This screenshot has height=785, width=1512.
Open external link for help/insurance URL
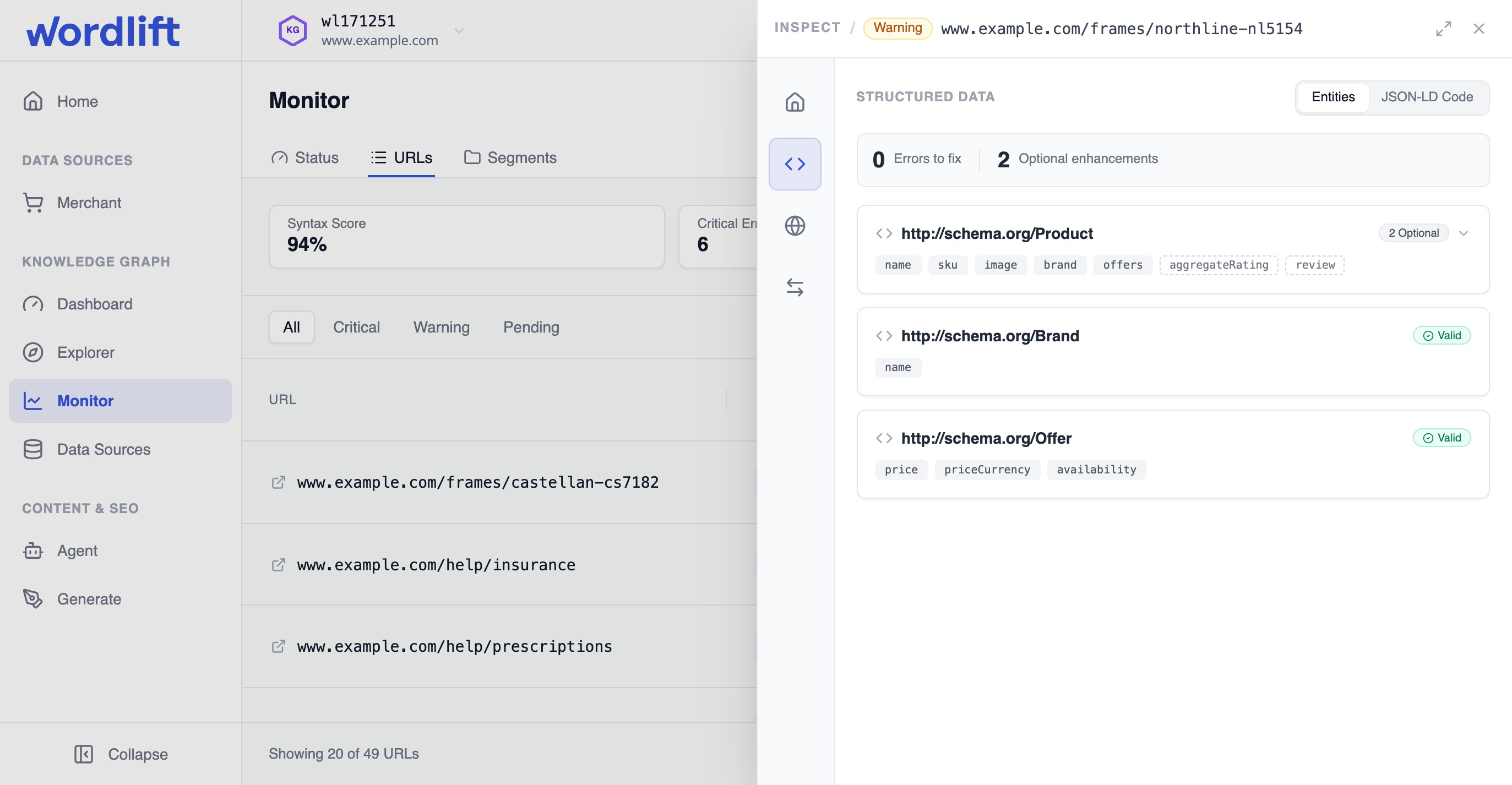click(x=278, y=564)
